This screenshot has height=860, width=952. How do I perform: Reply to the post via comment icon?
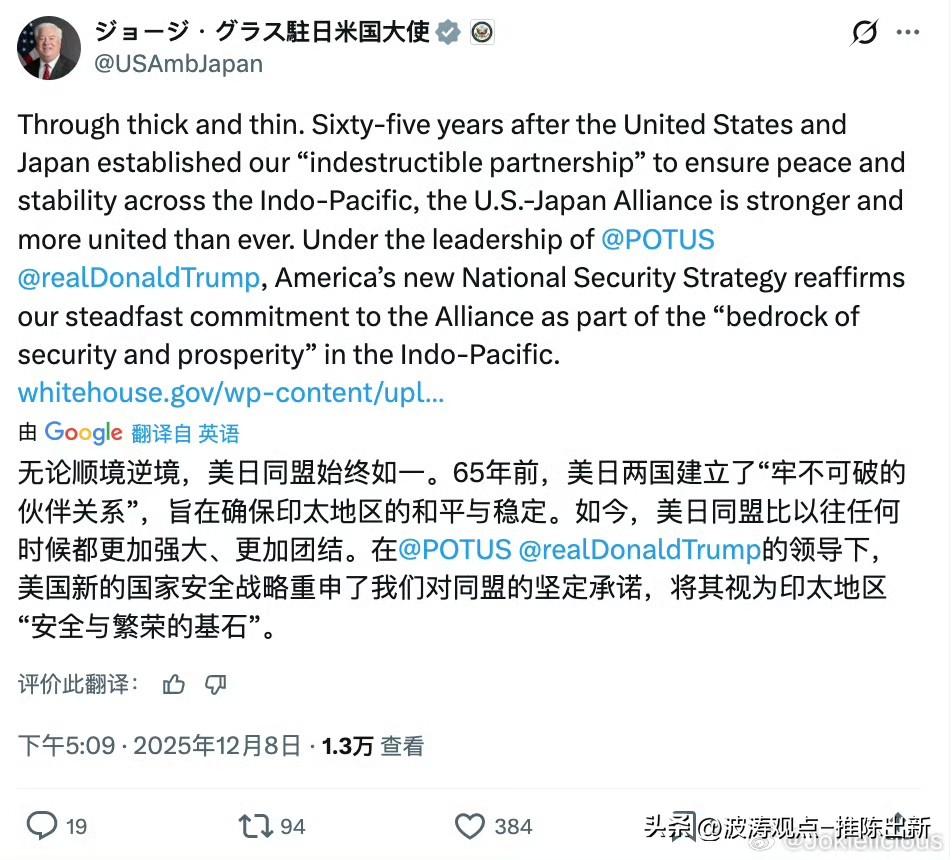click(42, 825)
